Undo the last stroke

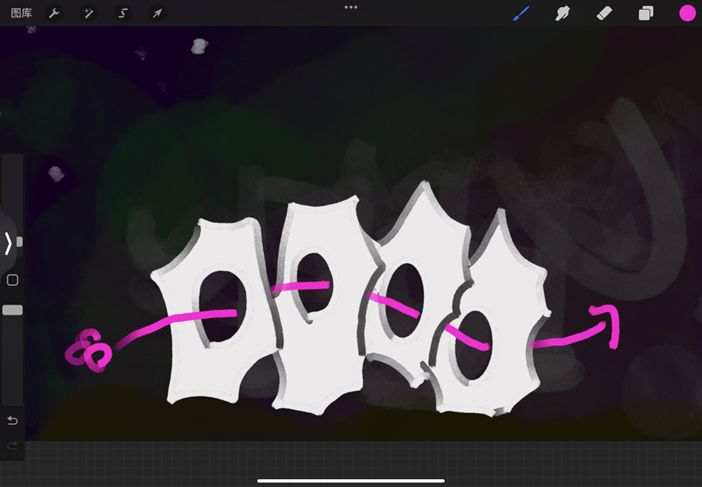pyautogui.click(x=13, y=421)
